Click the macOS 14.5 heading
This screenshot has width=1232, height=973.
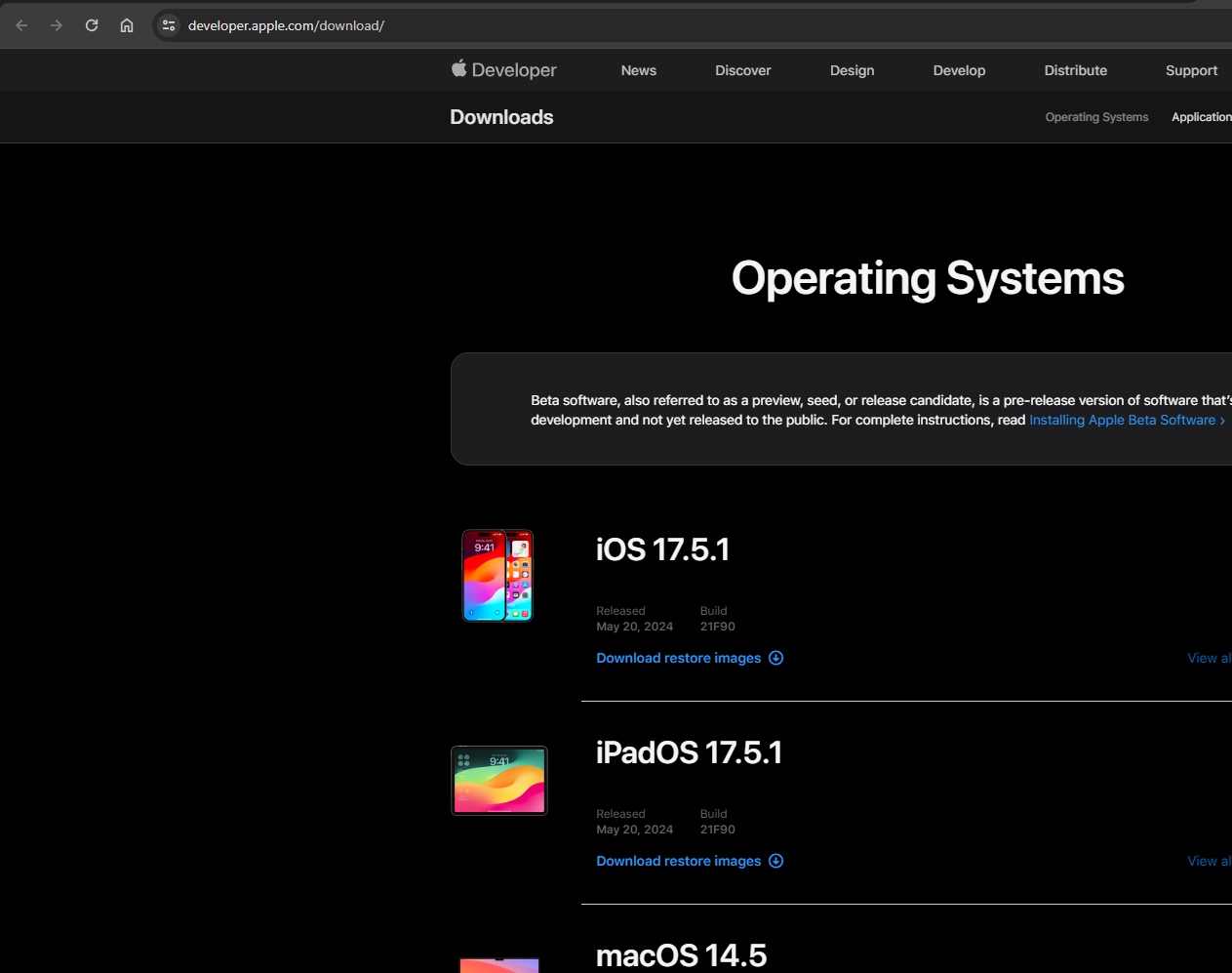coord(681,955)
